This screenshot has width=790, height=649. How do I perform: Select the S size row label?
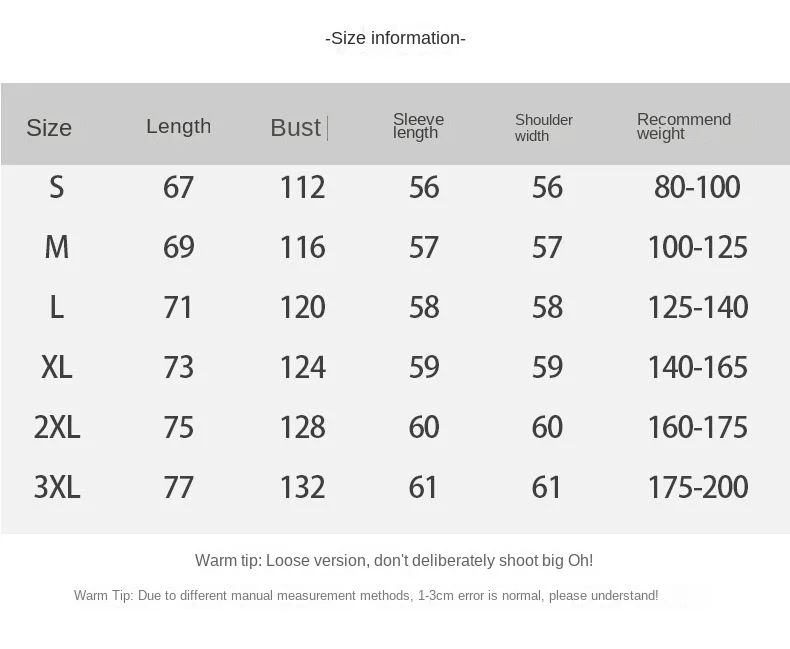pyautogui.click(x=56, y=187)
